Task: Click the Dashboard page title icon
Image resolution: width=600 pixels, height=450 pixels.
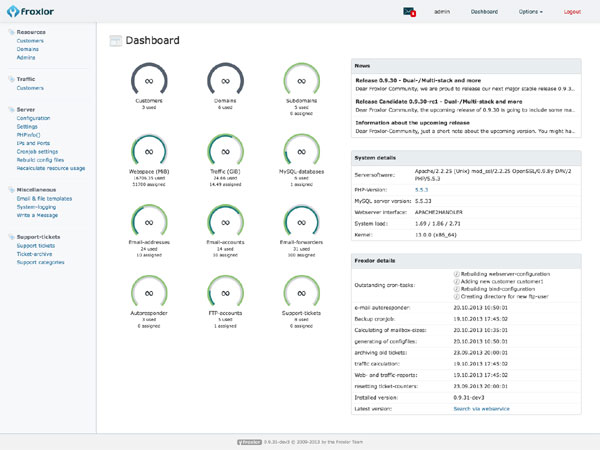Action: click(x=116, y=41)
